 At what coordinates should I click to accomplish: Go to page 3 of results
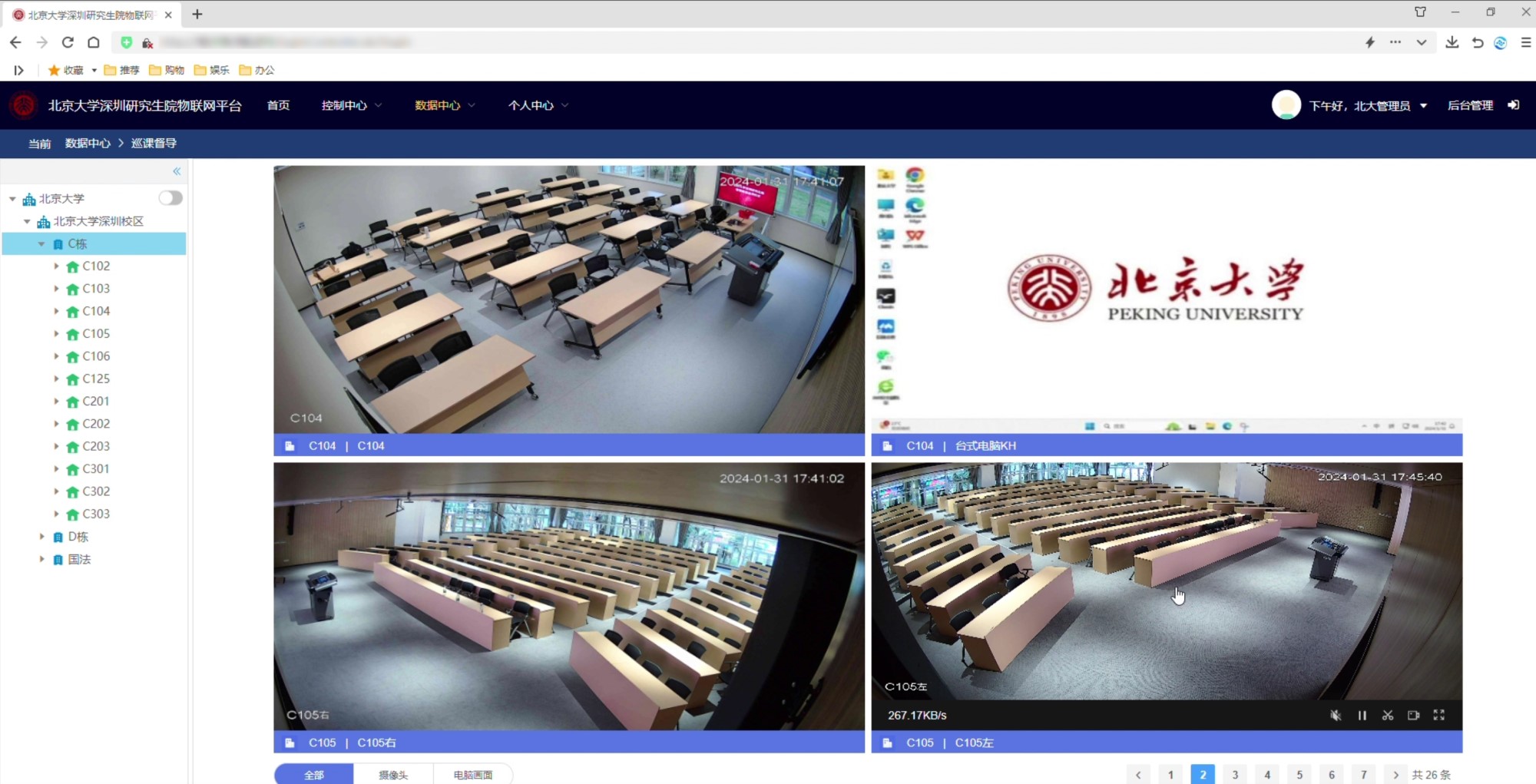coord(1235,774)
